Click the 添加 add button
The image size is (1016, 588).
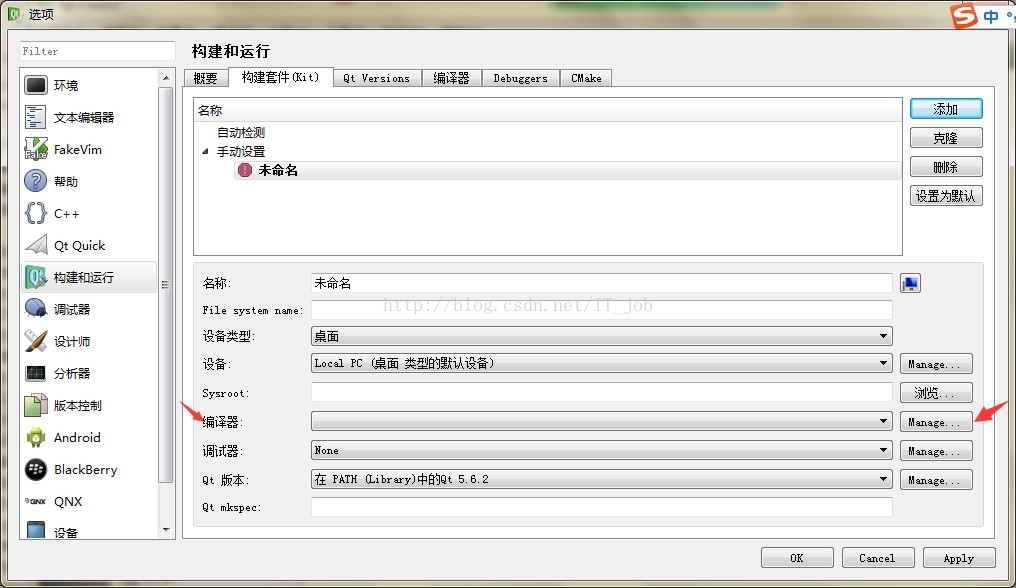(946, 109)
